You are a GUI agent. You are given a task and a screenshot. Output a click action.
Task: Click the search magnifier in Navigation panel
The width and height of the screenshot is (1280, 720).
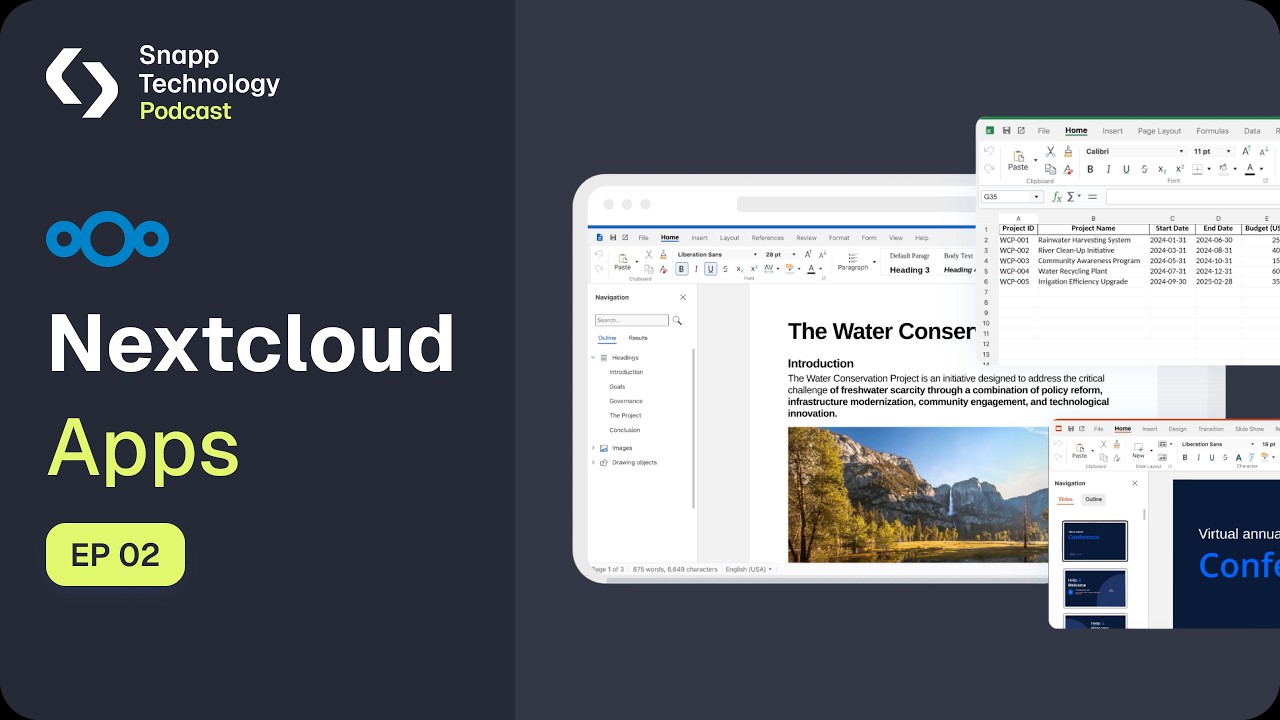coord(677,321)
